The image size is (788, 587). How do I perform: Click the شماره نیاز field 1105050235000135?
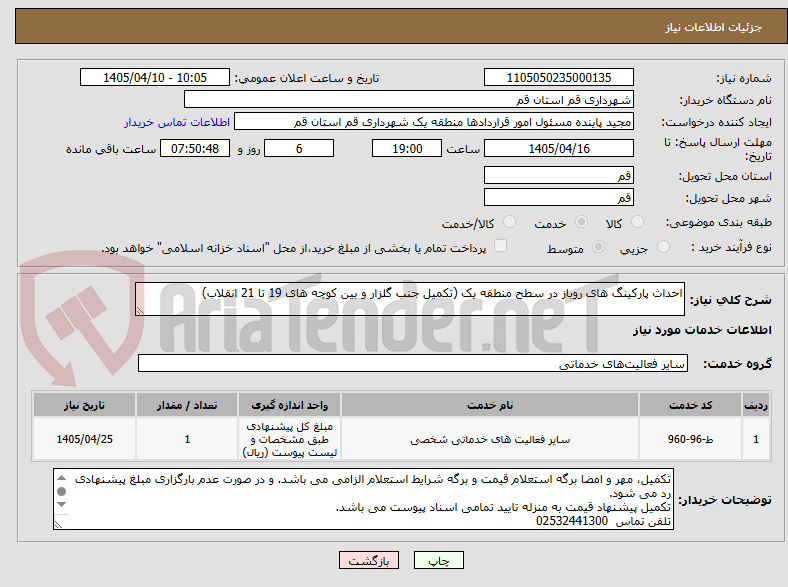(x=558, y=77)
